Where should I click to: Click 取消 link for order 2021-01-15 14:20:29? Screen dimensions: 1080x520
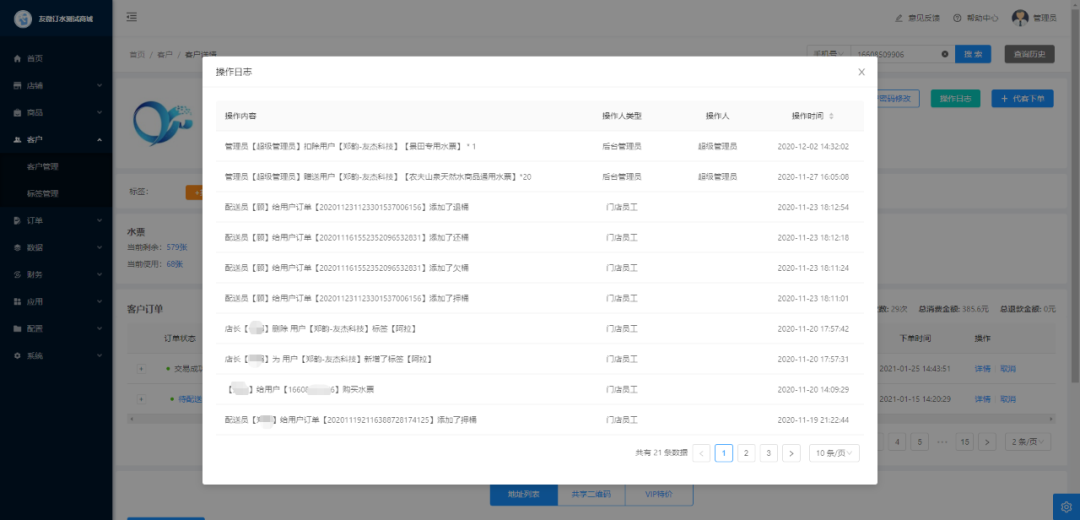coord(1008,399)
